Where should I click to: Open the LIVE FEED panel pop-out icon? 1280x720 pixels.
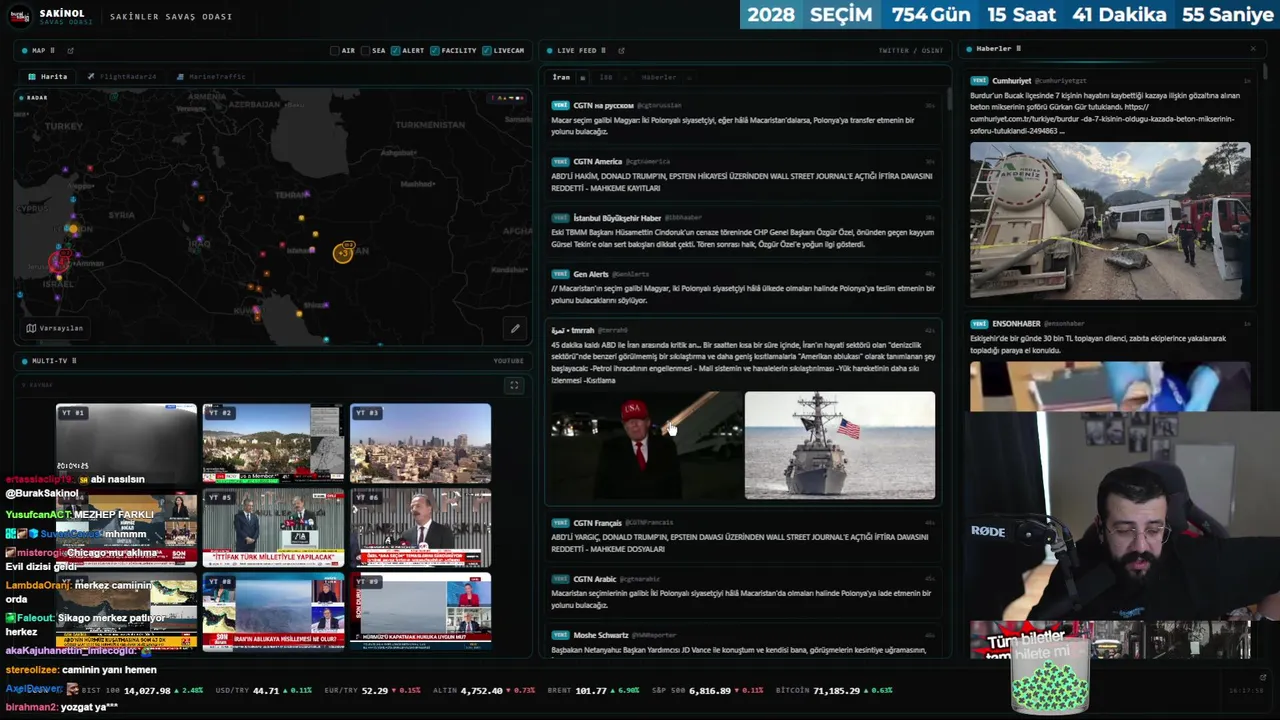tap(621, 50)
